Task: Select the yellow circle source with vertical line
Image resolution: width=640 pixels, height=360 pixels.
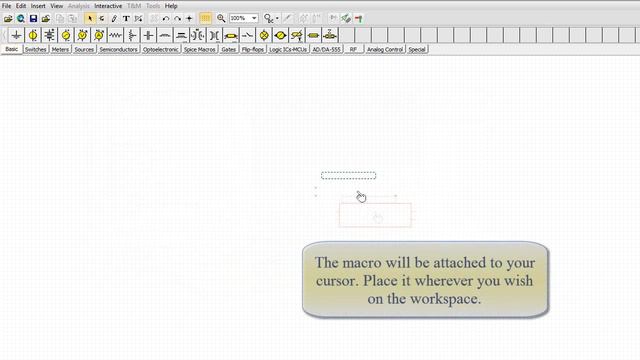Action: pos(33,36)
